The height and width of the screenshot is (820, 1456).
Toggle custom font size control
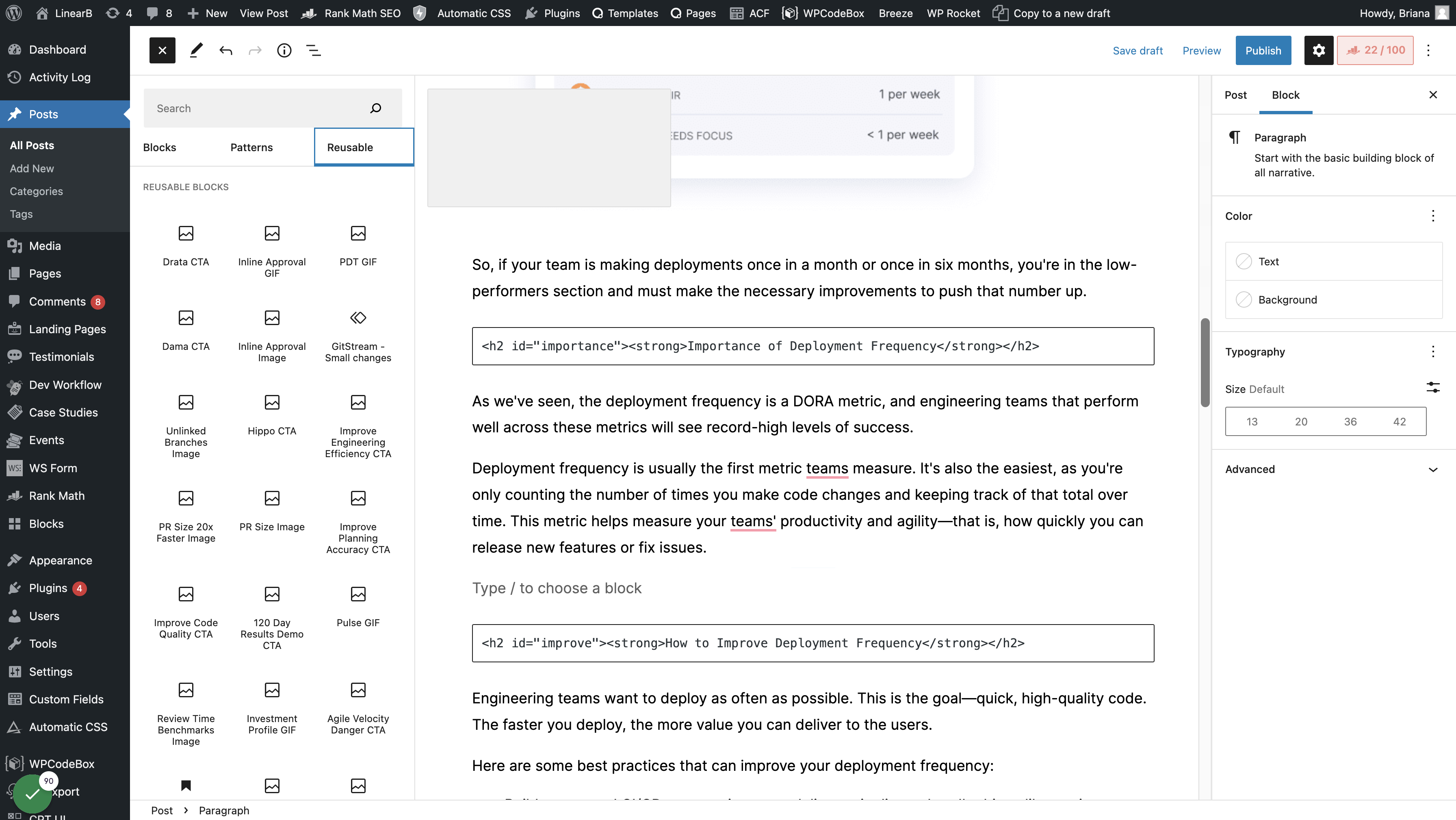coord(1433,388)
